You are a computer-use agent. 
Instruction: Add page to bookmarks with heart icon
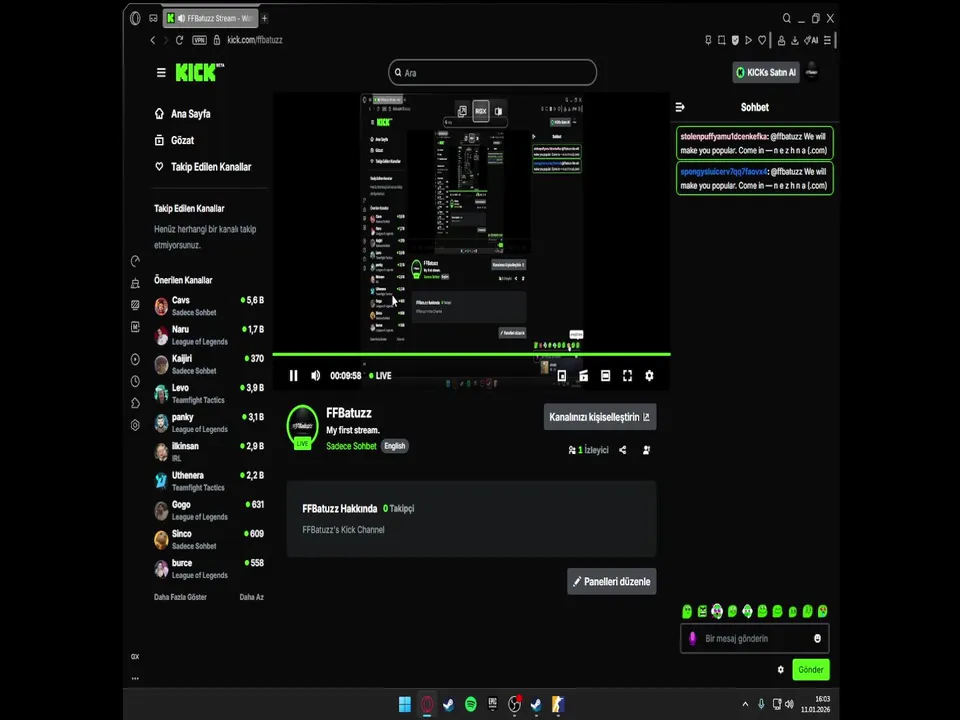coord(762,40)
